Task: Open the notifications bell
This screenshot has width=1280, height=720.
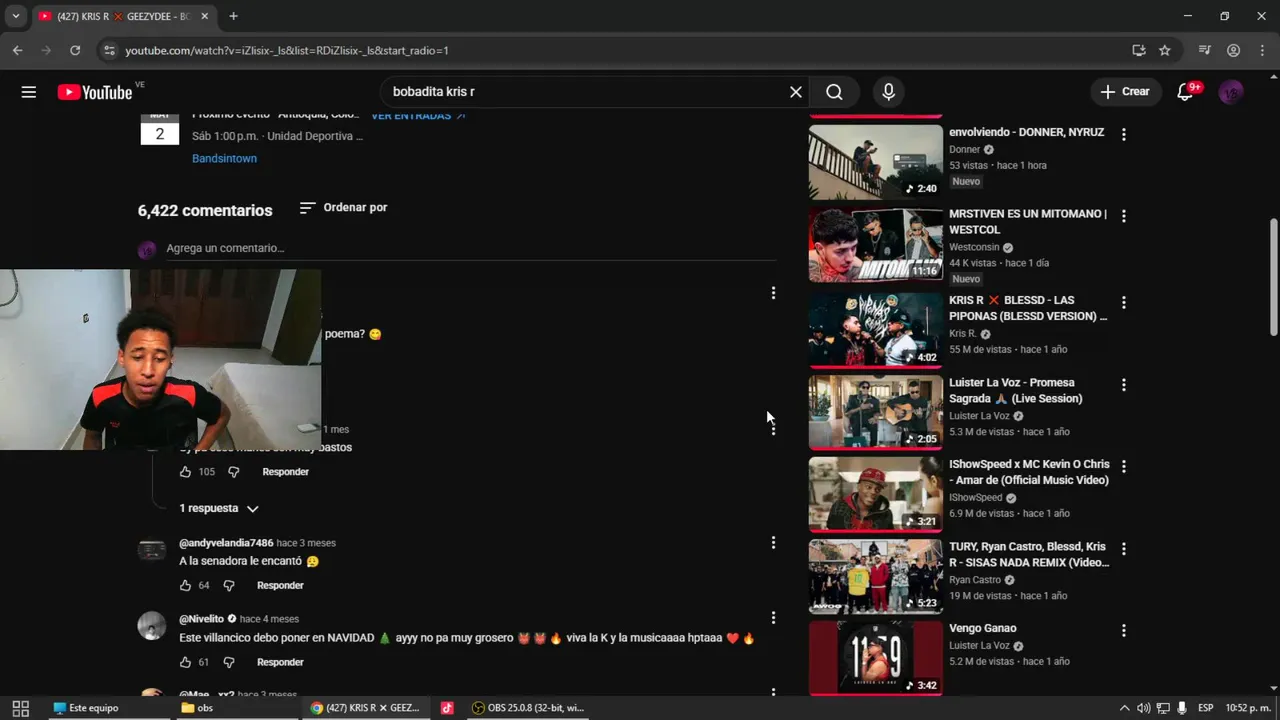Action: click(1187, 92)
